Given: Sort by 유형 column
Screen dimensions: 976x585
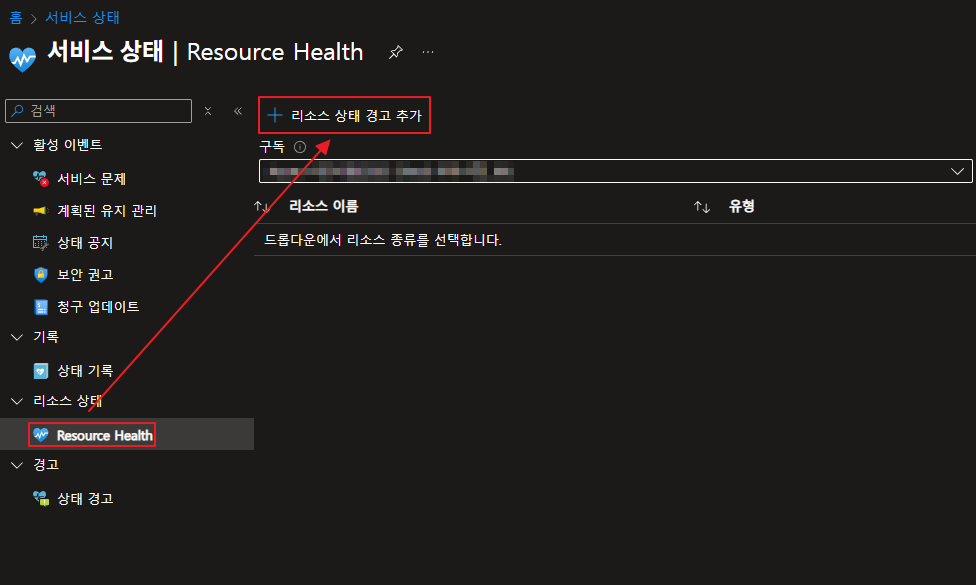Looking at the screenshot, I should point(741,206).
